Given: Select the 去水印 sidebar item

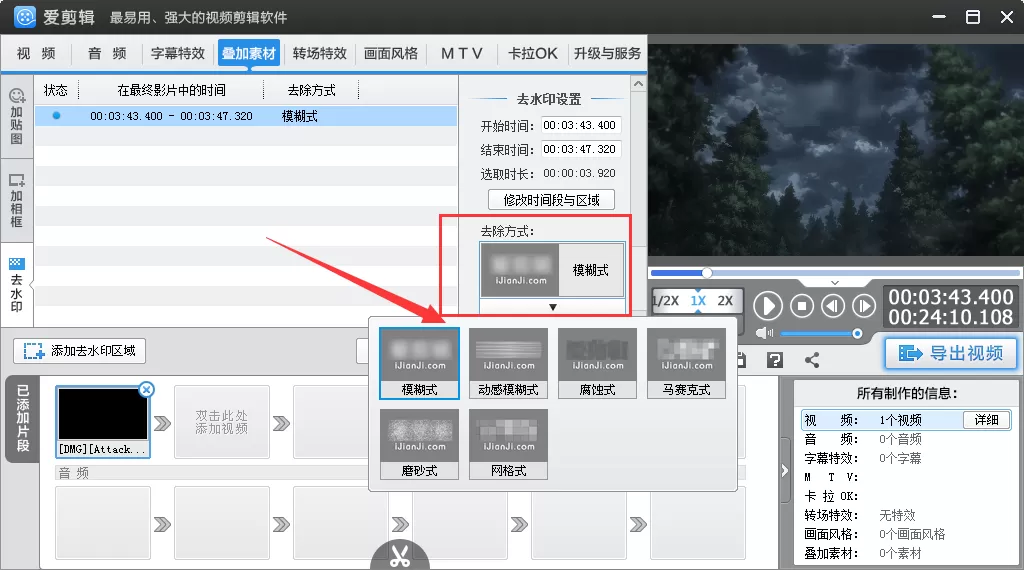Looking at the screenshot, I should [16, 284].
